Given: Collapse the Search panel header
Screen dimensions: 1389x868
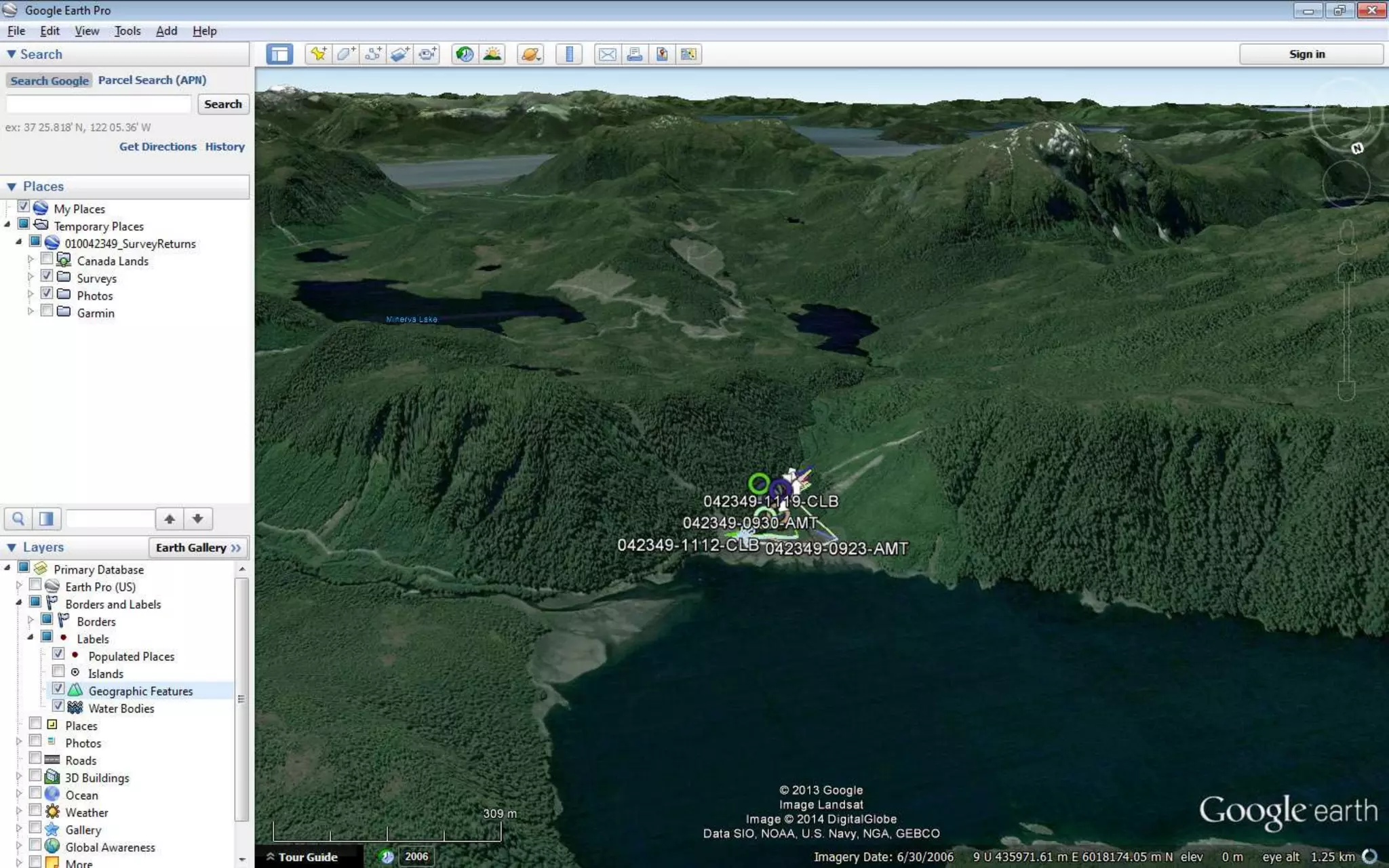Looking at the screenshot, I should coord(12,54).
